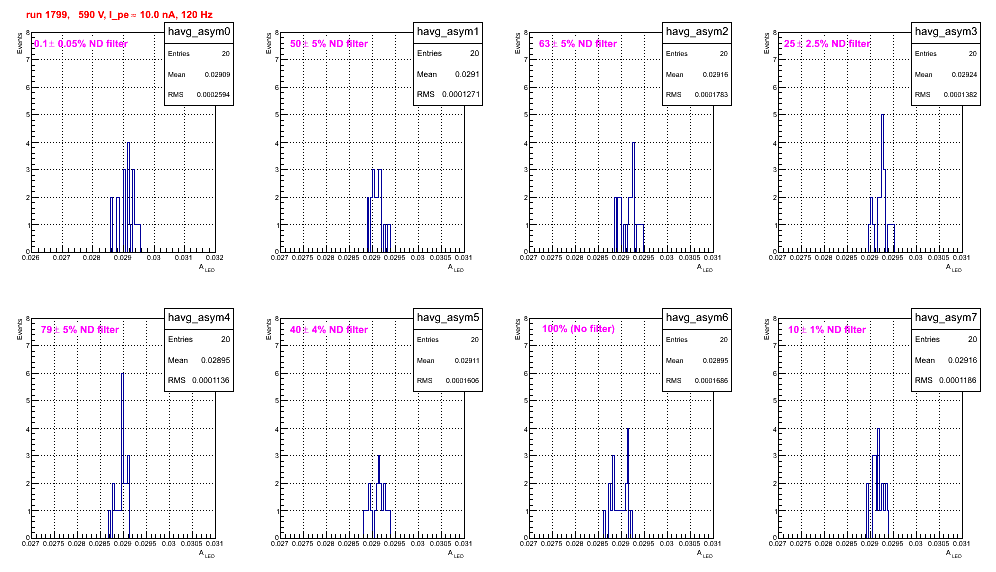
Task: Click the Events y-axis title of havg_asym1 plot
Action: pyautogui.click(x=269, y=43)
